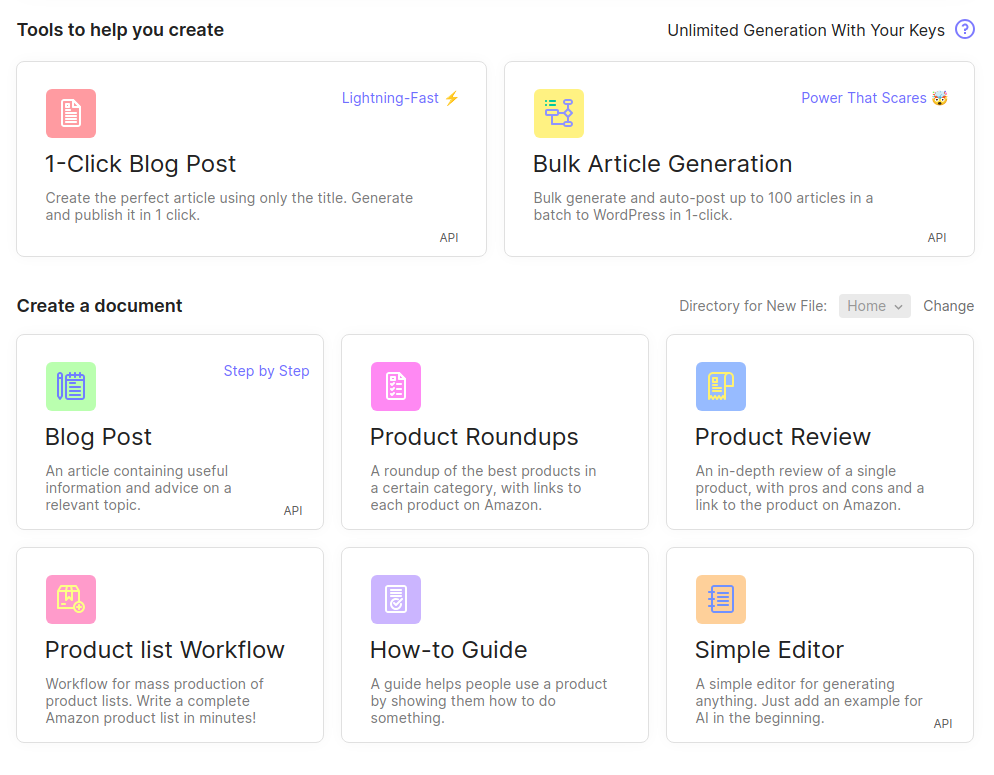Click the orange Simple Editor notebook icon
The height and width of the screenshot is (775, 994).
pyautogui.click(x=720, y=599)
